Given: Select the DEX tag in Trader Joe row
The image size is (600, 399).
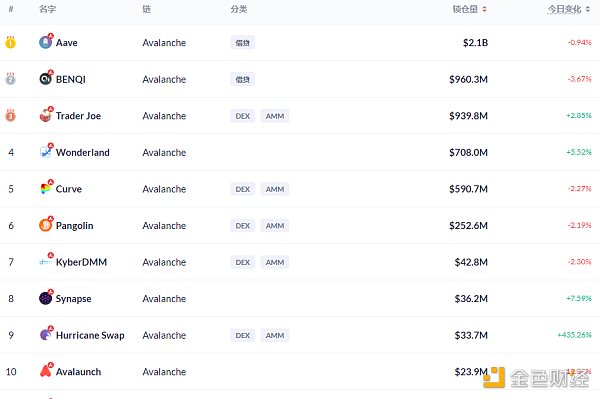Looking at the screenshot, I should [x=243, y=116].
